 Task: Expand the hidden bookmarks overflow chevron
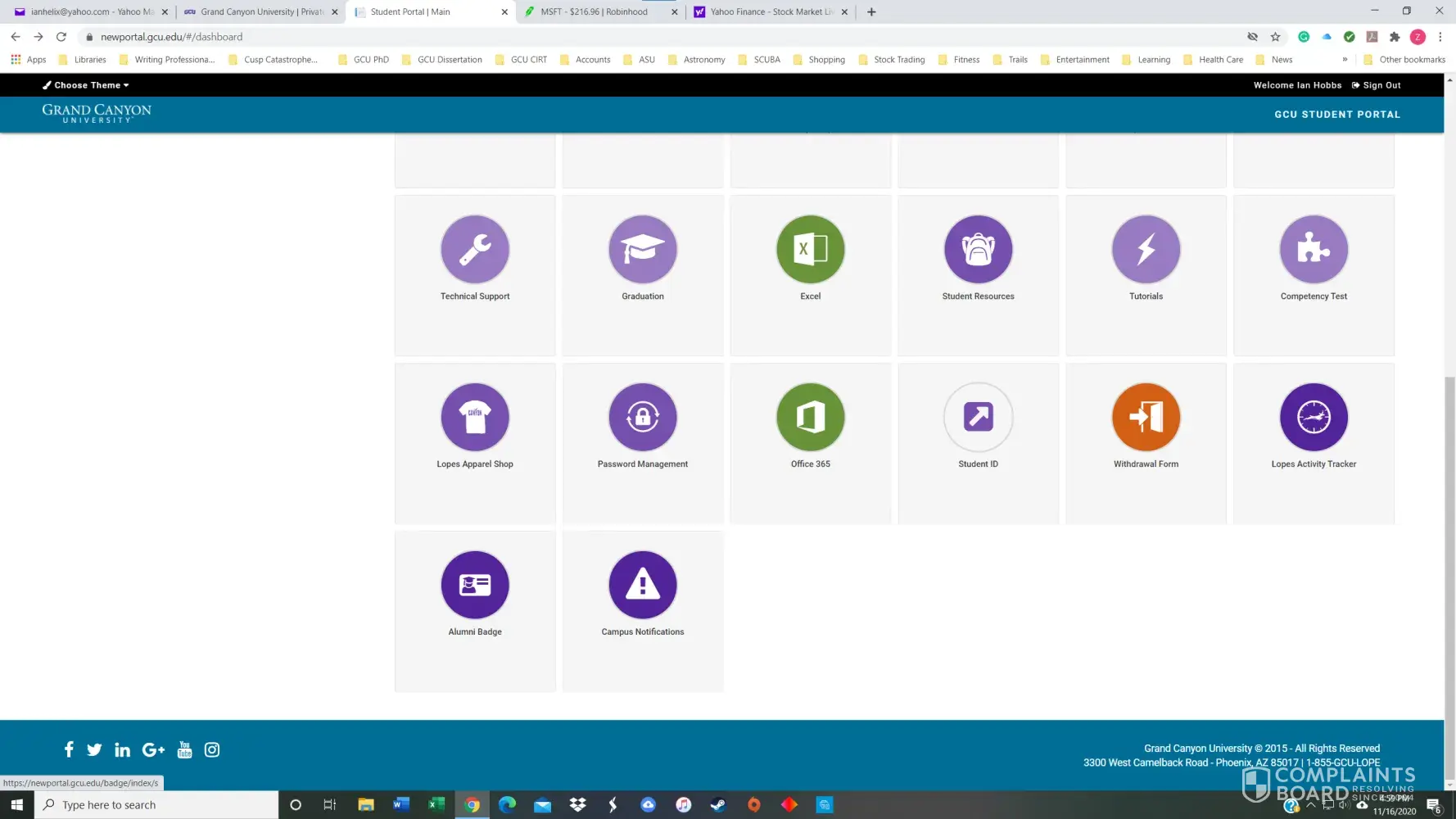(x=1345, y=60)
